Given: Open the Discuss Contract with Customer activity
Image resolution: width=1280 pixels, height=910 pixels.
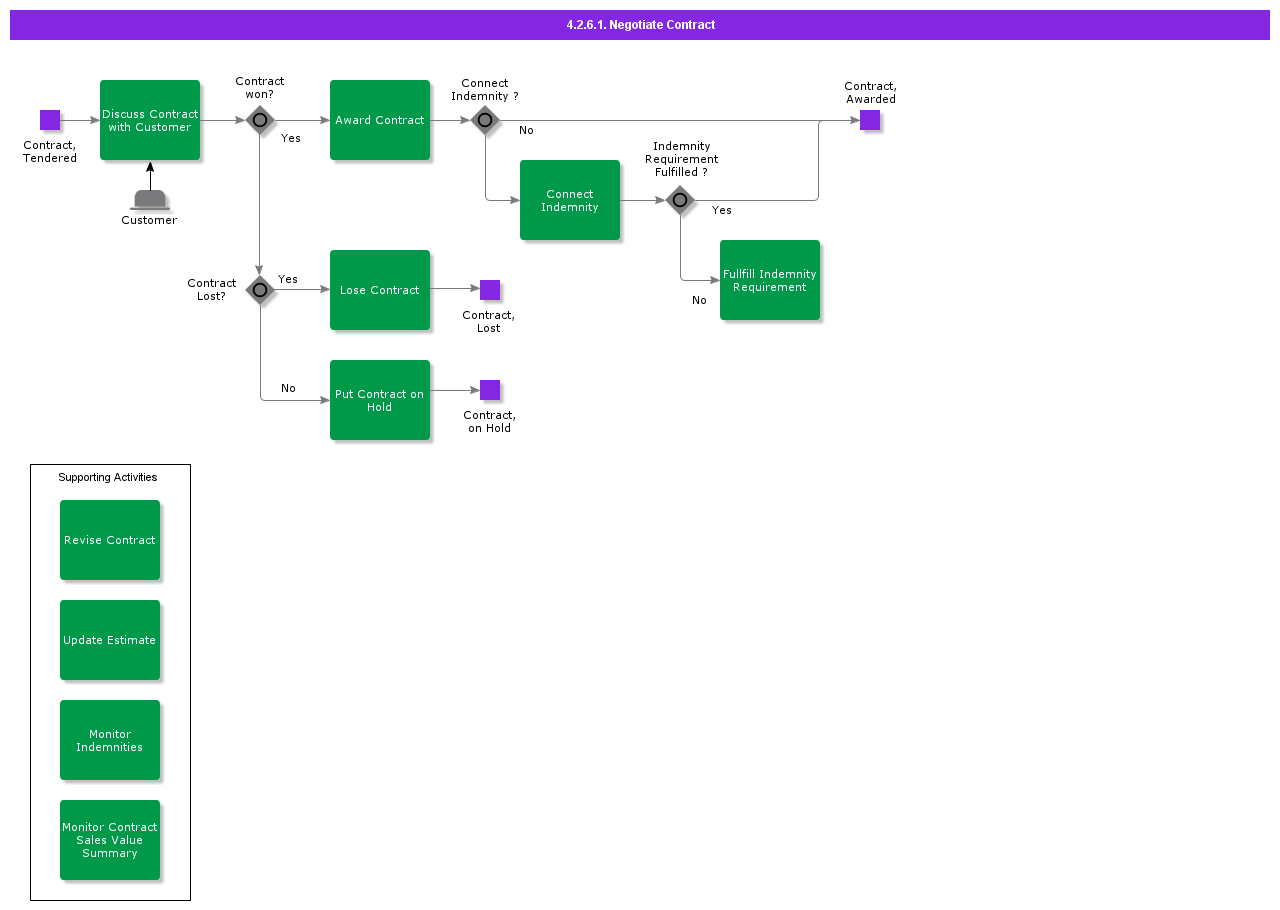Looking at the screenshot, I should [150, 120].
